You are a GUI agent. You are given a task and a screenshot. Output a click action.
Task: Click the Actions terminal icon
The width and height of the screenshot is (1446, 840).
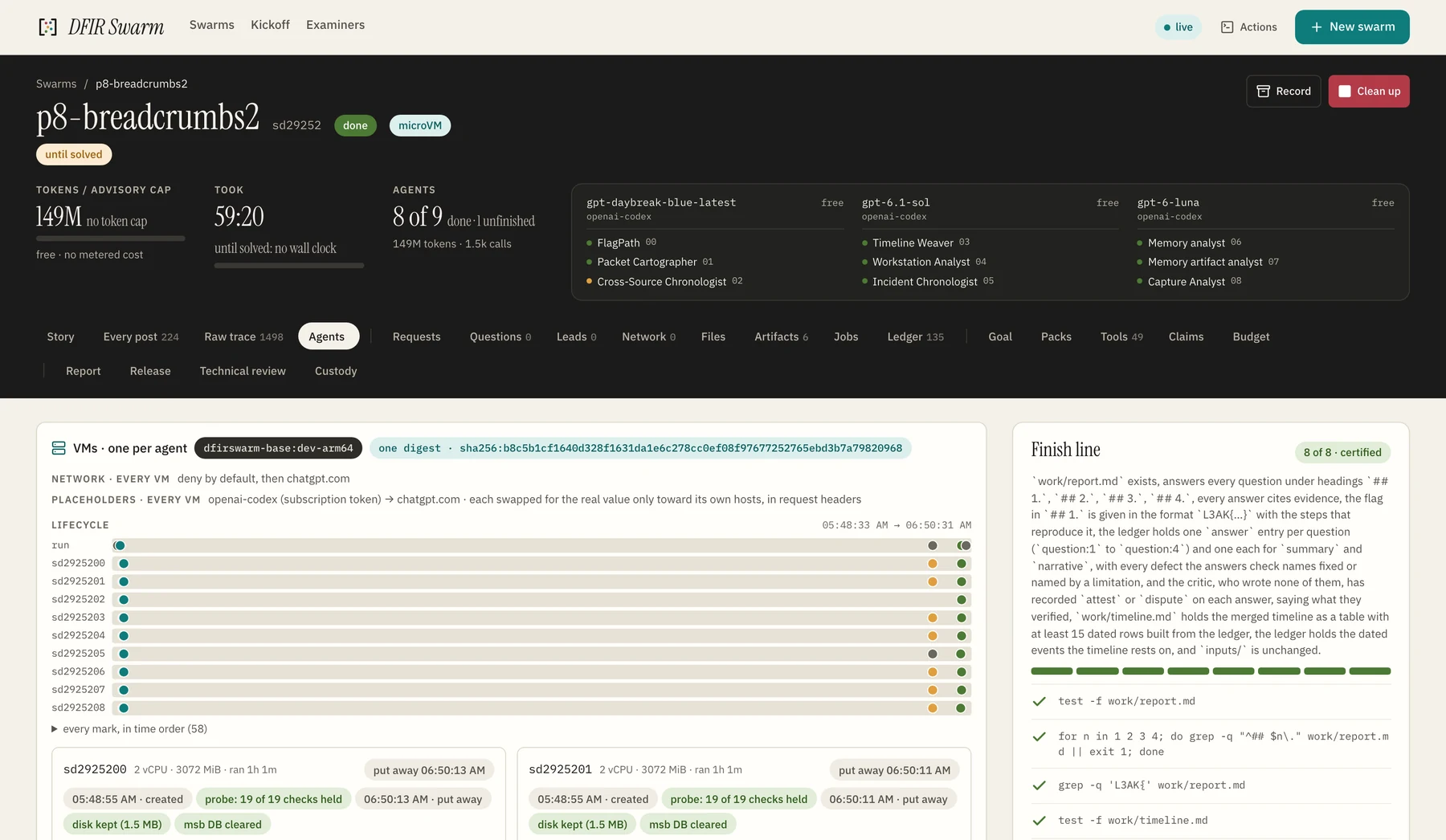click(1227, 27)
